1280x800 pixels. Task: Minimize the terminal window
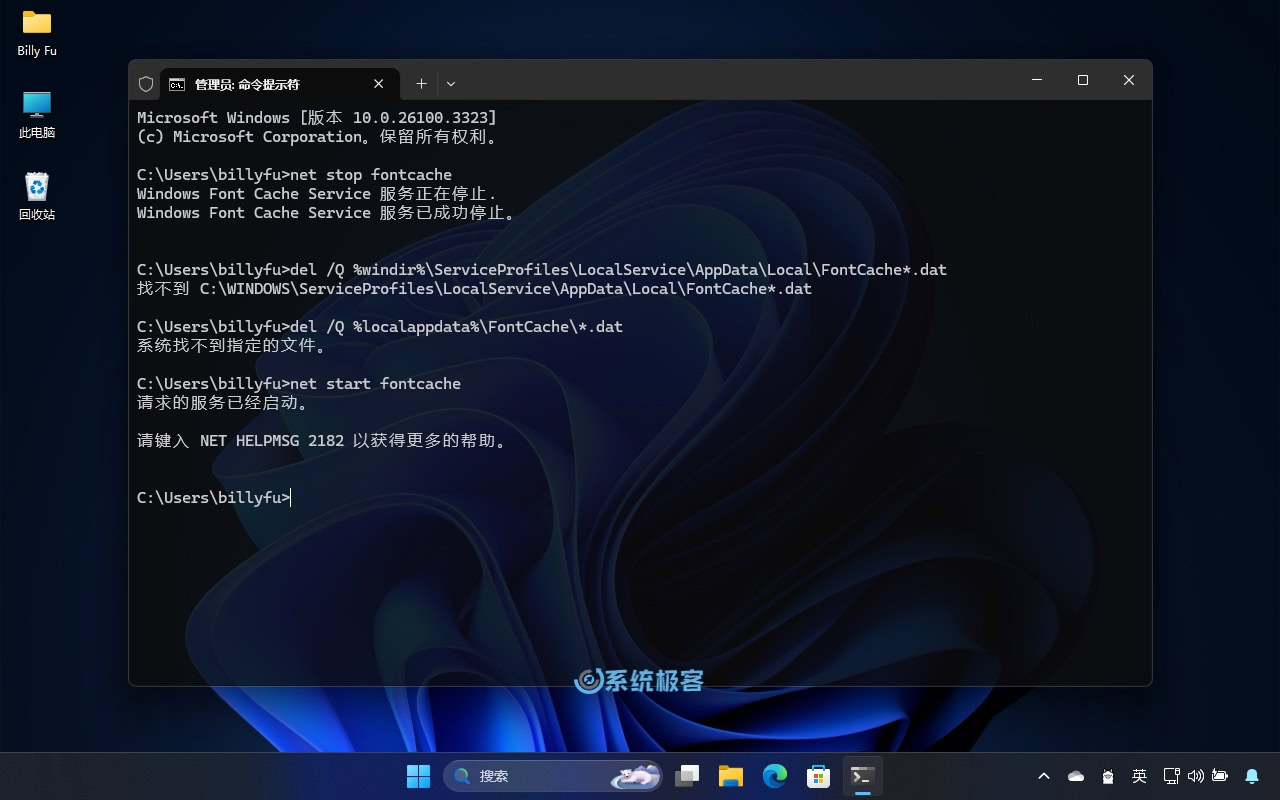click(1037, 80)
